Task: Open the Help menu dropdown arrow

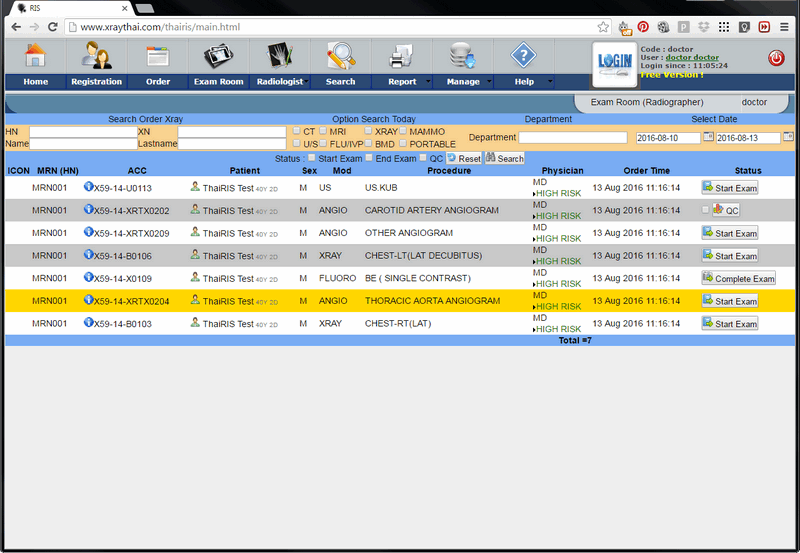Action: (550, 82)
